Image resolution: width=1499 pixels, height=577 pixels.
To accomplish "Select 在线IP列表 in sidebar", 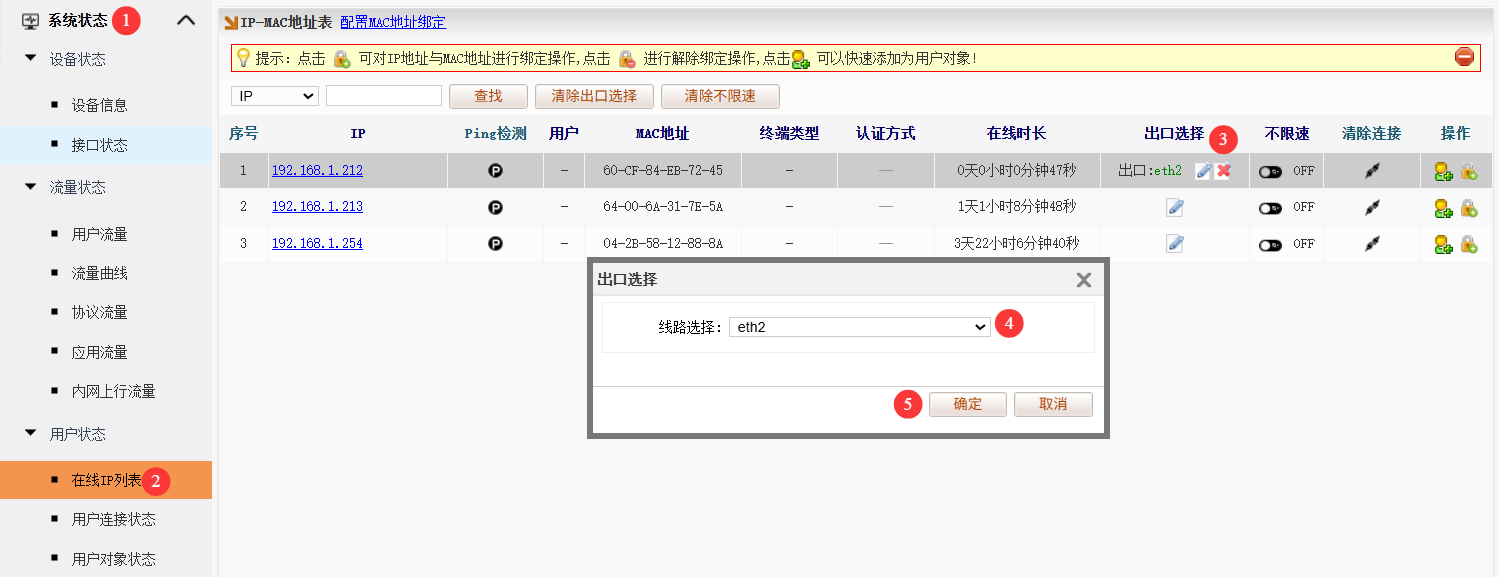I will pyautogui.click(x=106, y=480).
